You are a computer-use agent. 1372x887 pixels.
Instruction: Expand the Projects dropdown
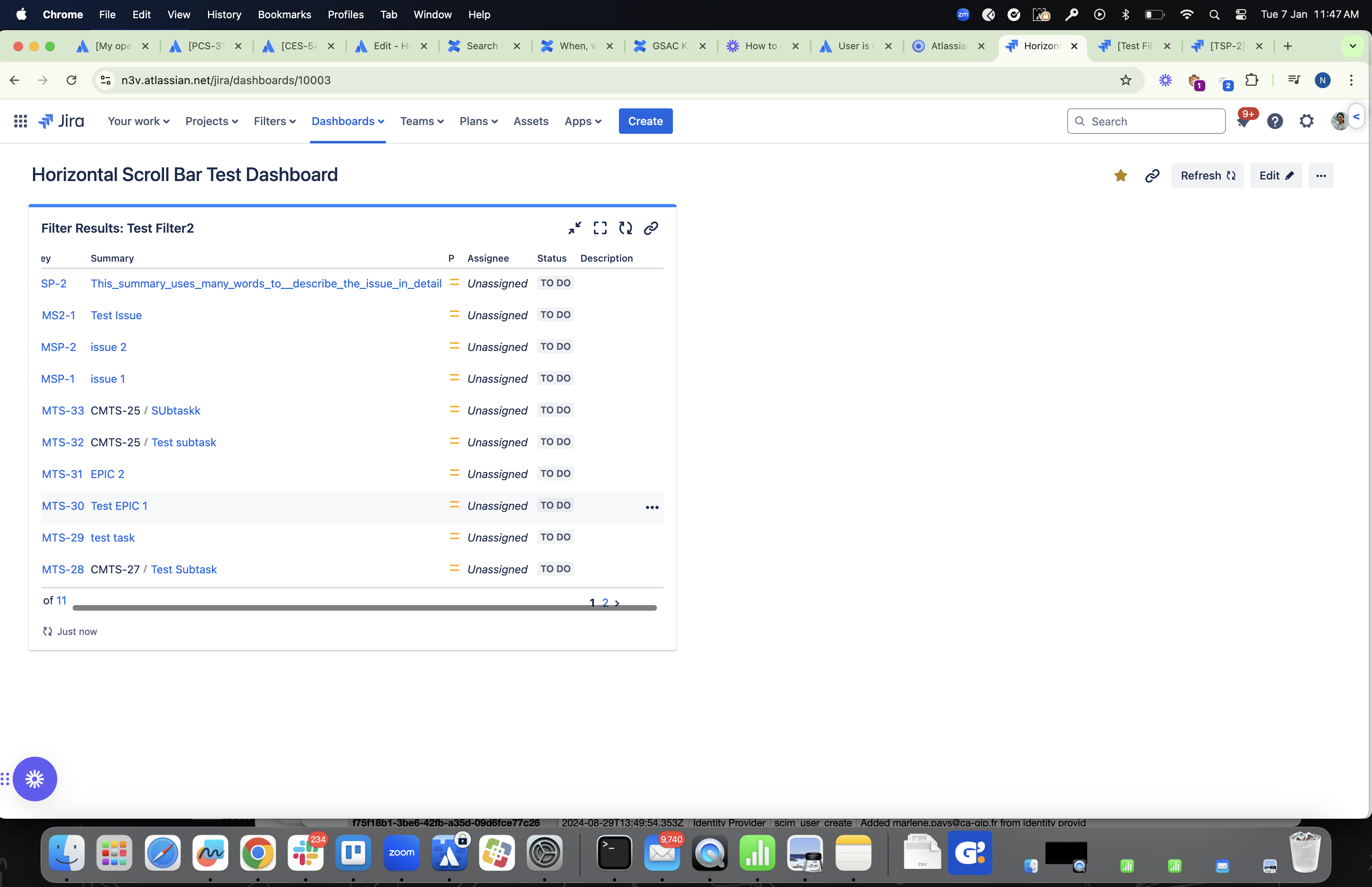click(211, 121)
